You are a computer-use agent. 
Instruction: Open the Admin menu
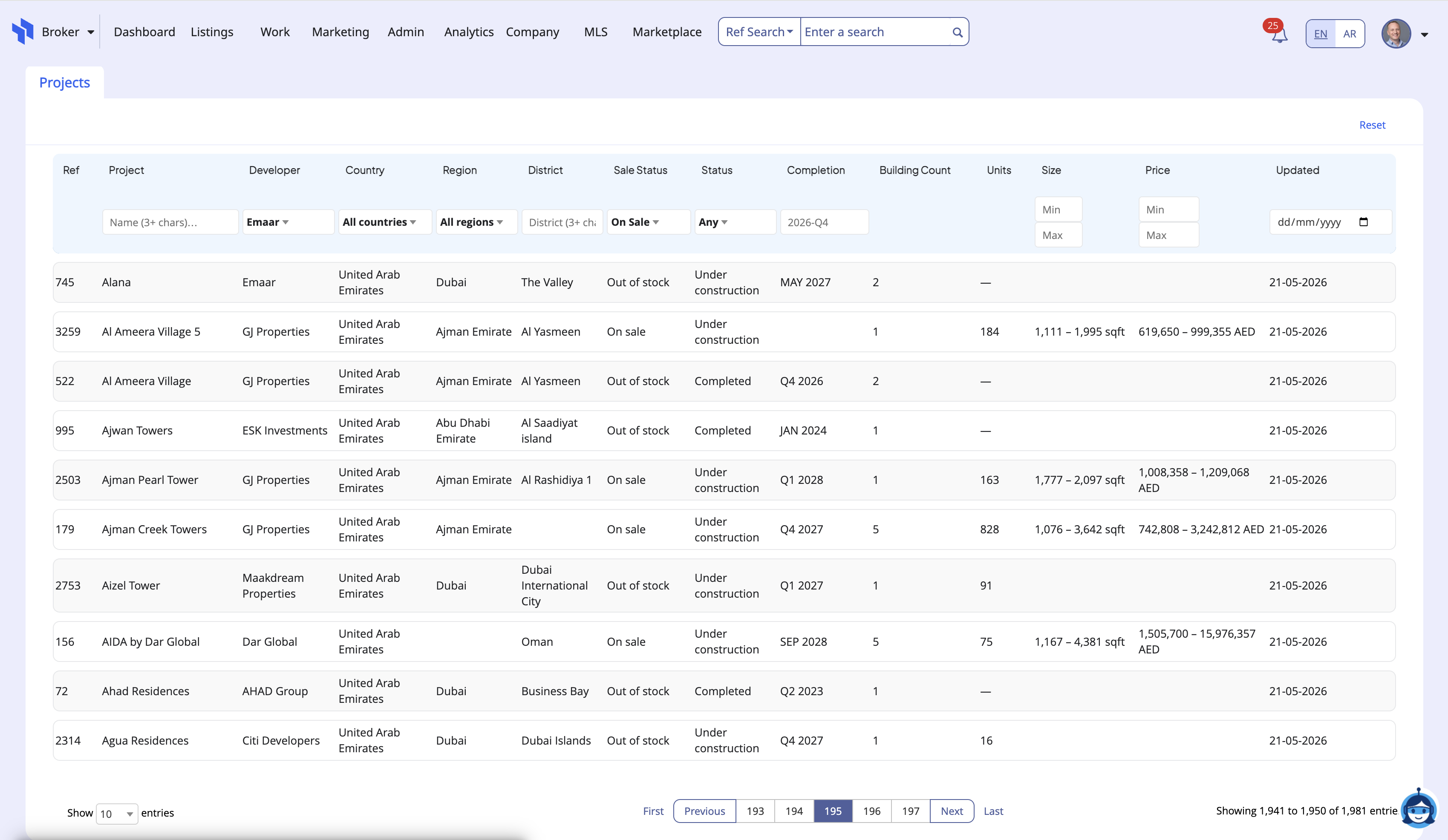tap(406, 32)
